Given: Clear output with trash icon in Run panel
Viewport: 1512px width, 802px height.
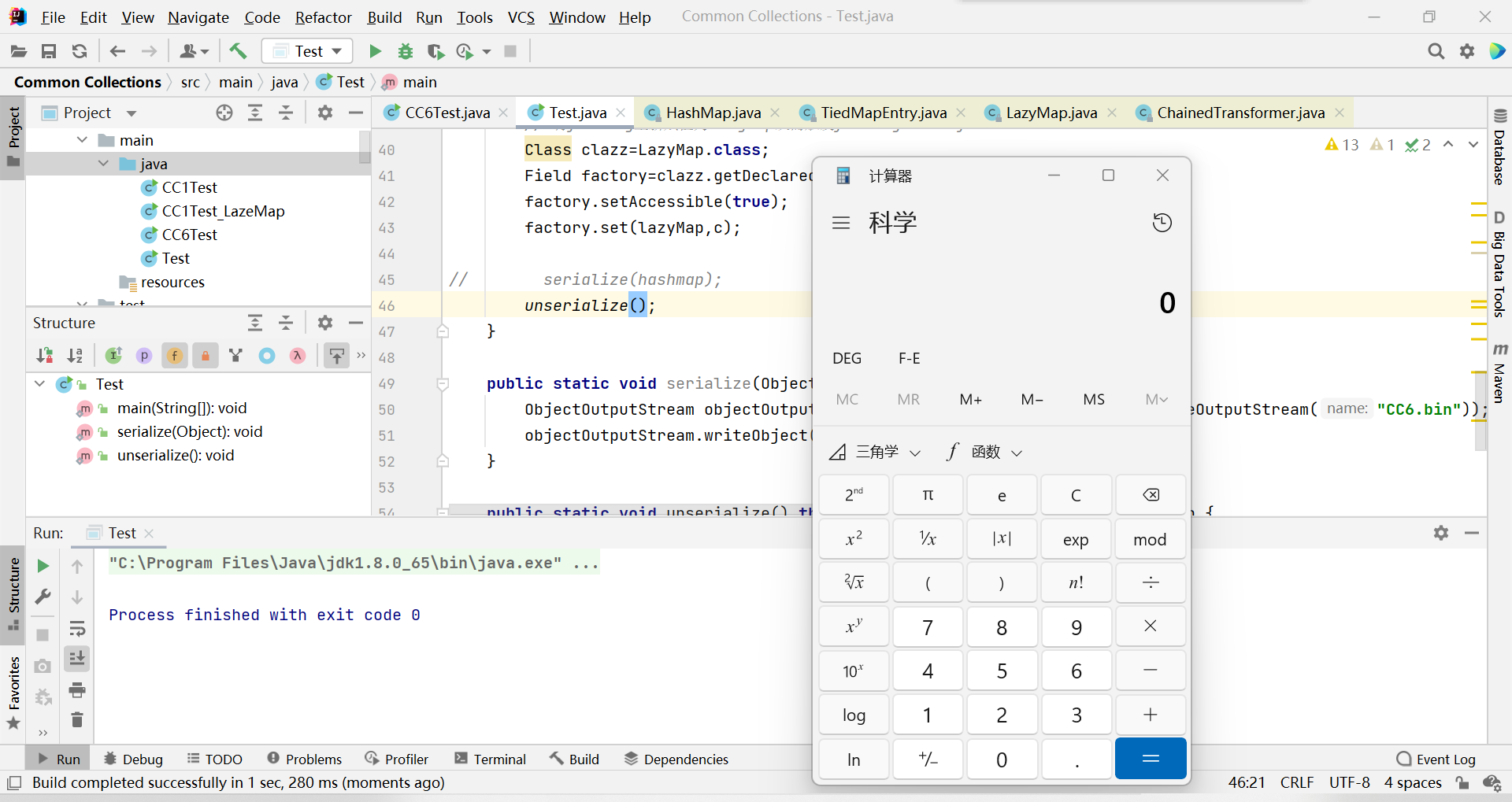Looking at the screenshot, I should [77, 720].
